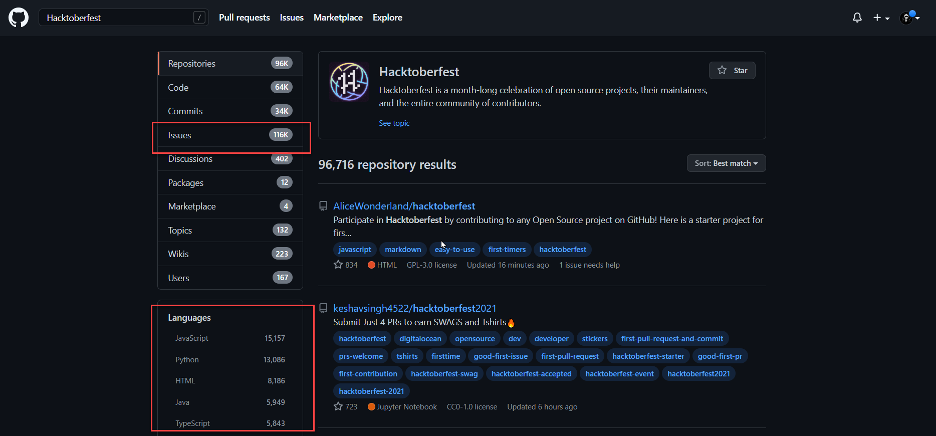
Task: Filter by HTML language
Action: point(230,380)
